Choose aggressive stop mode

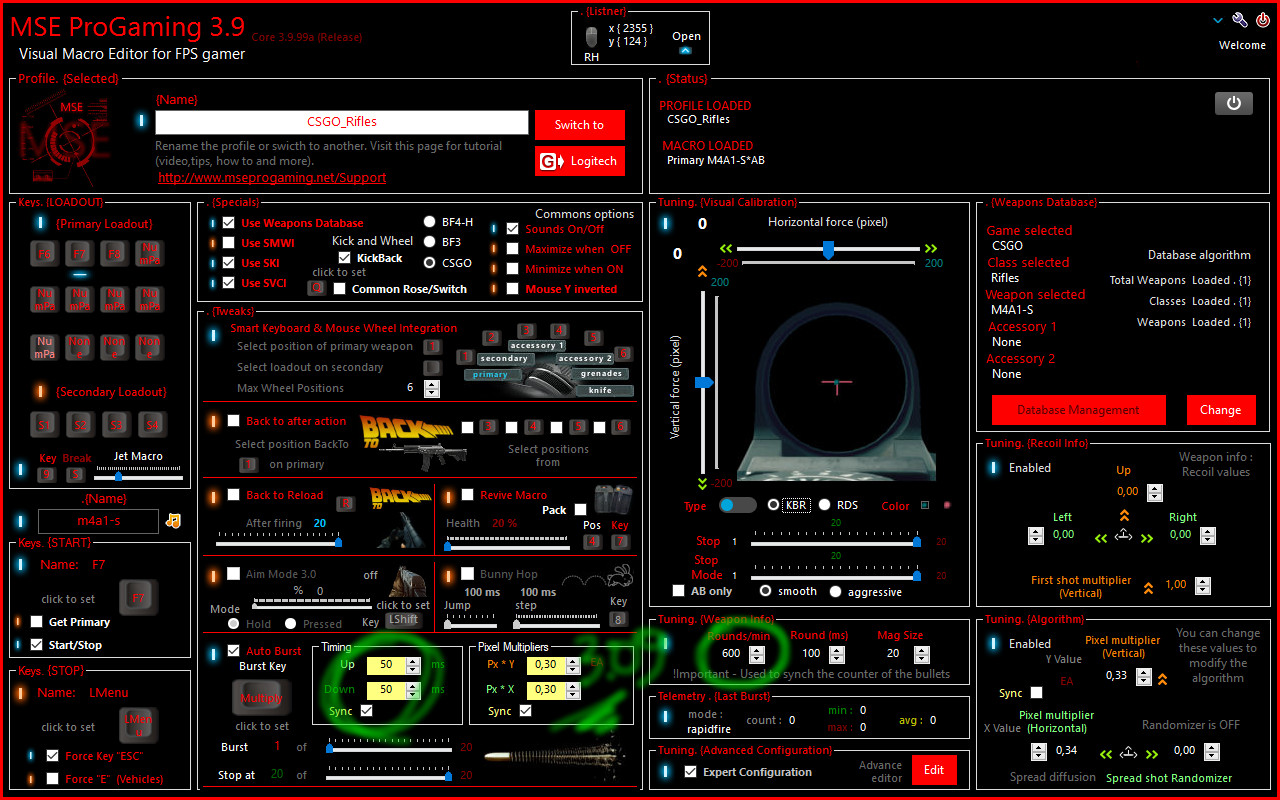tap(836, 591)
